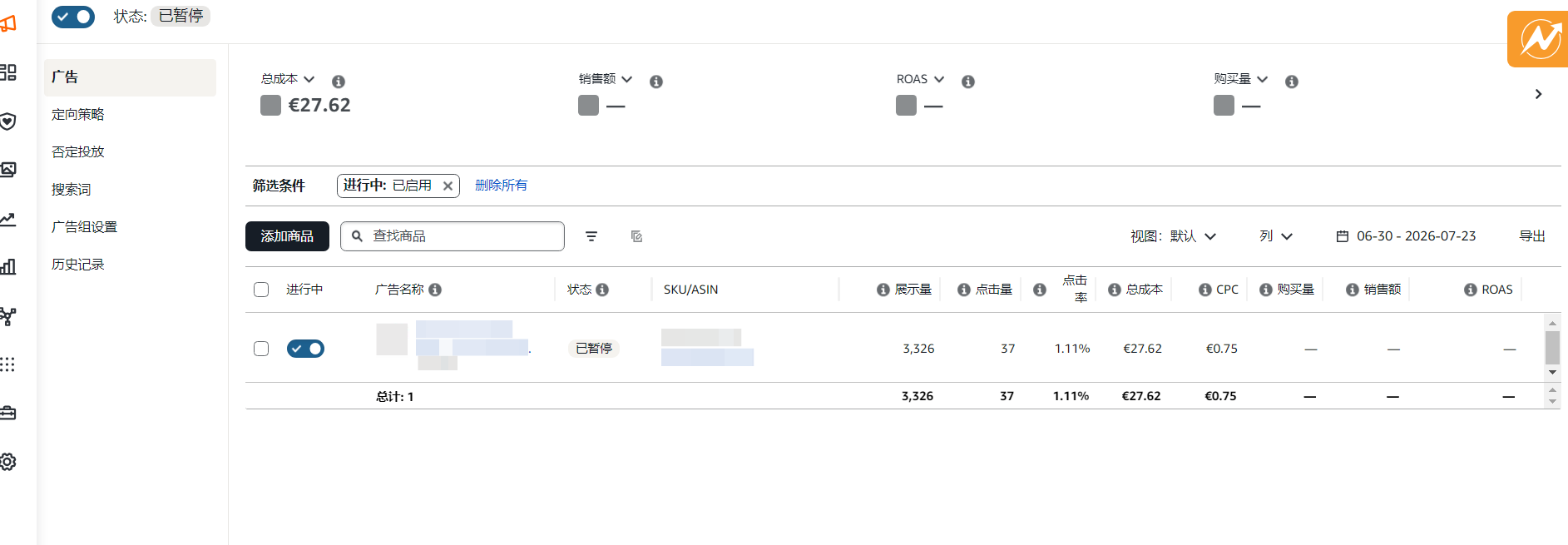Click info icon beside 展示量 column header

tap(883, 290)
